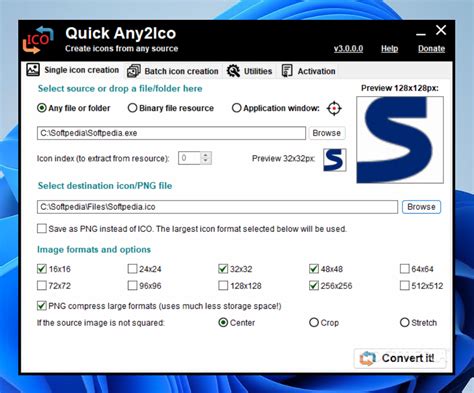The width and height of the screenshot is (474, 393).
Task: Click the Convert it! button
Action: pos(400,358)
